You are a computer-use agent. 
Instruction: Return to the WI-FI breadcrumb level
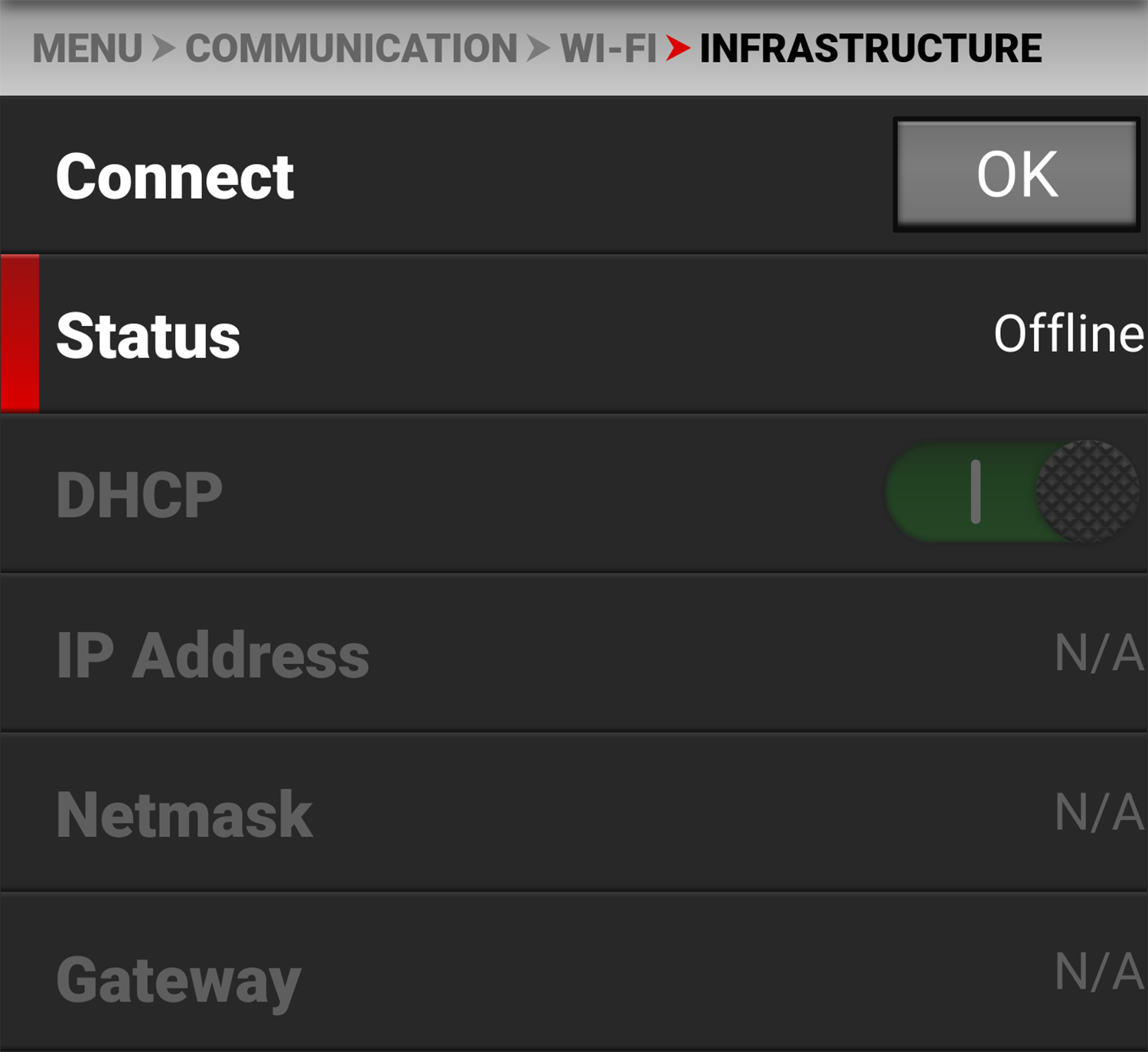point(608,48)
